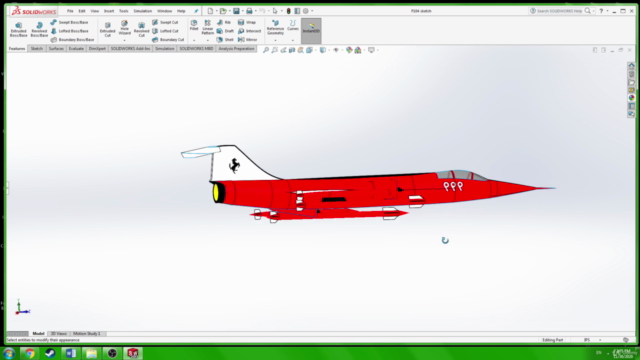Select the Lofted Cut tool

click(x=165, y=31)
